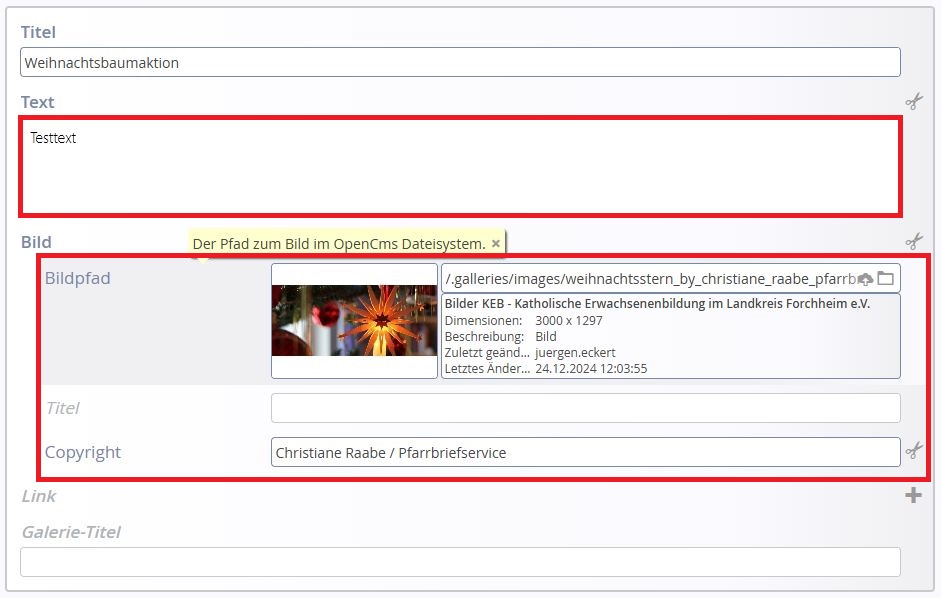Click the Galerie-Titel input field

[x=460, y=562]
